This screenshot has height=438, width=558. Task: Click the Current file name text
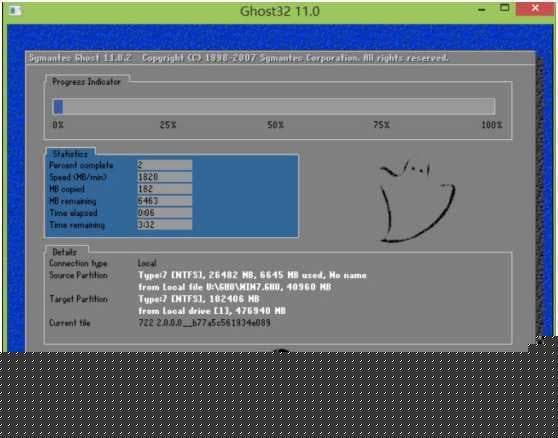[x=204, y=323]
